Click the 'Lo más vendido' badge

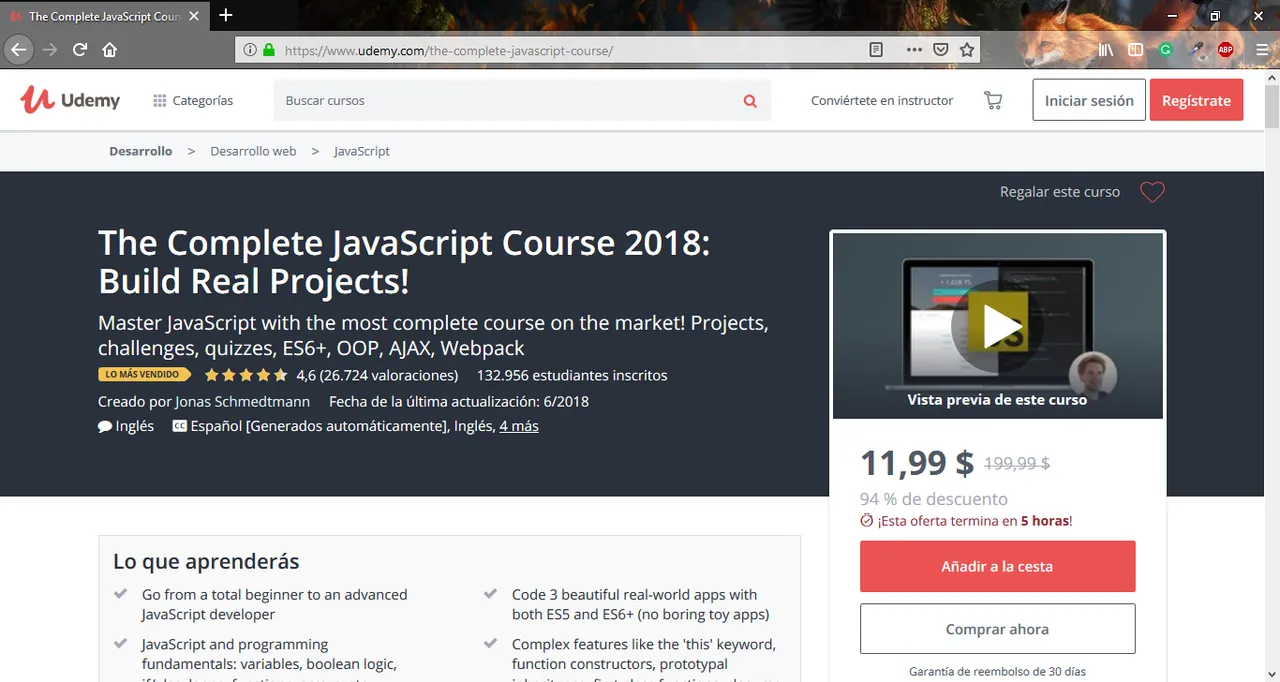[x=145, y=375]
